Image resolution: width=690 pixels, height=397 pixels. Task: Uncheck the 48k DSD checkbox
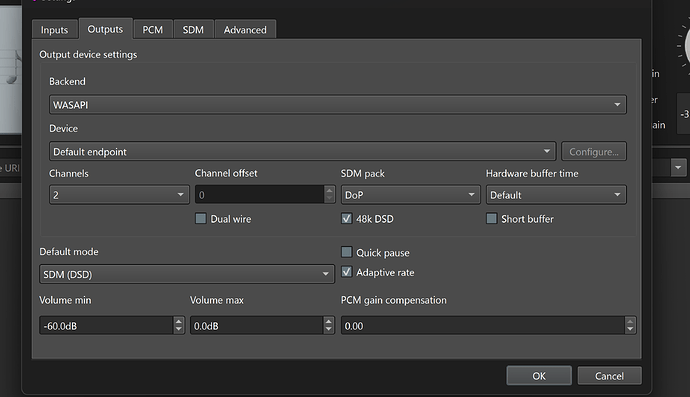pyautogui.click(x=347, y=219)
